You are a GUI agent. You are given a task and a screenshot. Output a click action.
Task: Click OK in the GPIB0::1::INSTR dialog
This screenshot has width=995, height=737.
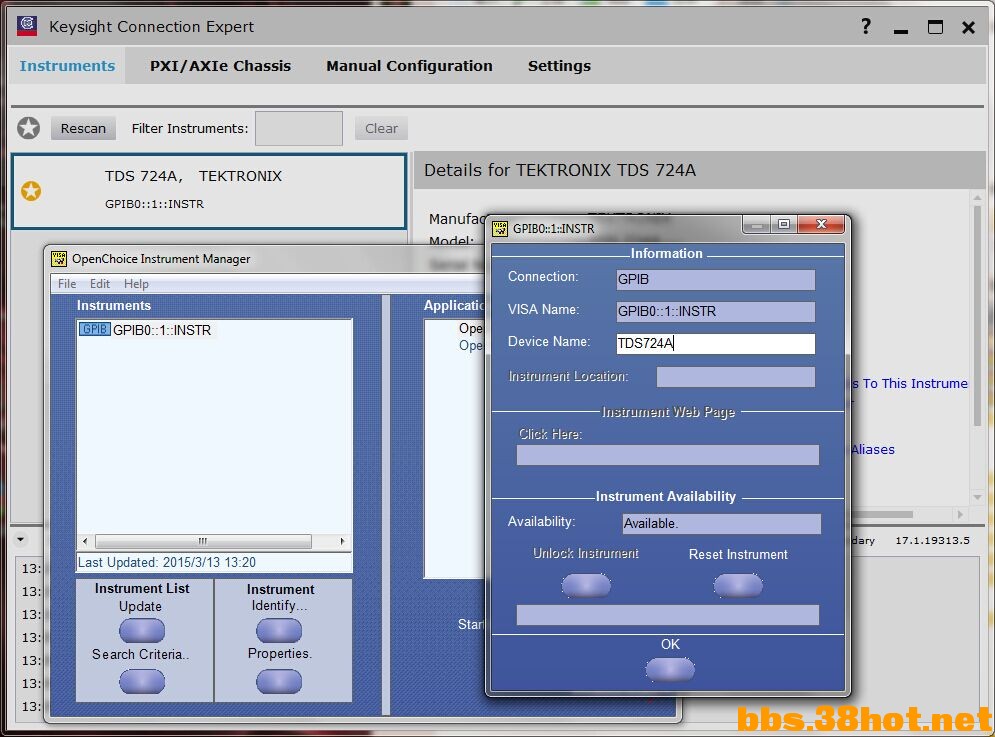(x=670, y=669)
